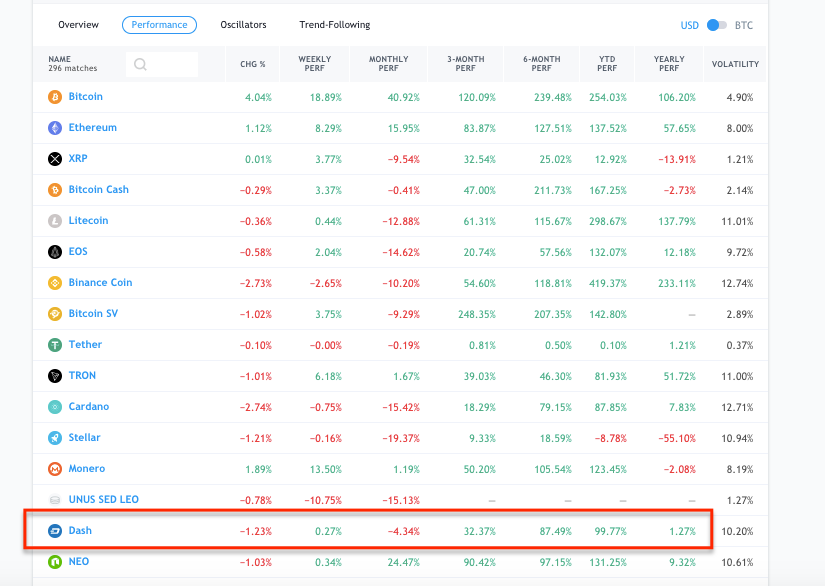Toggle the USD/BTC currency switch
Screen dimensions: 825x586
716,25
